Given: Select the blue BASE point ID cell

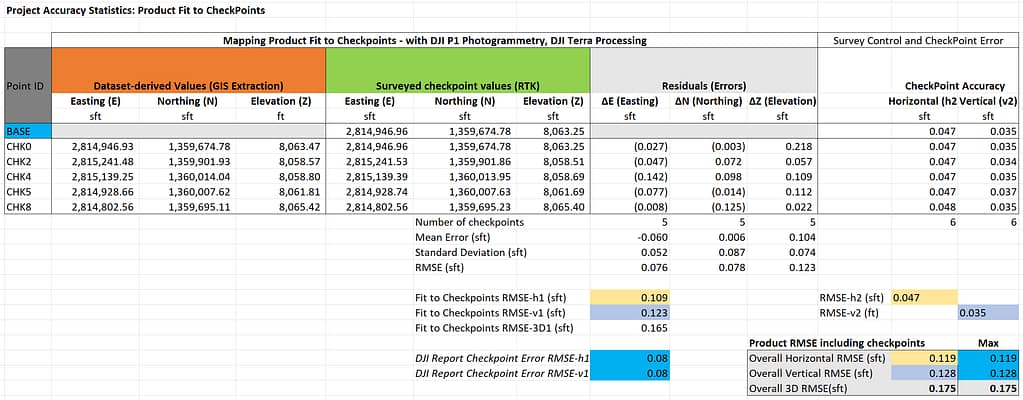Looking at the screenshot, I should point(27,131).
